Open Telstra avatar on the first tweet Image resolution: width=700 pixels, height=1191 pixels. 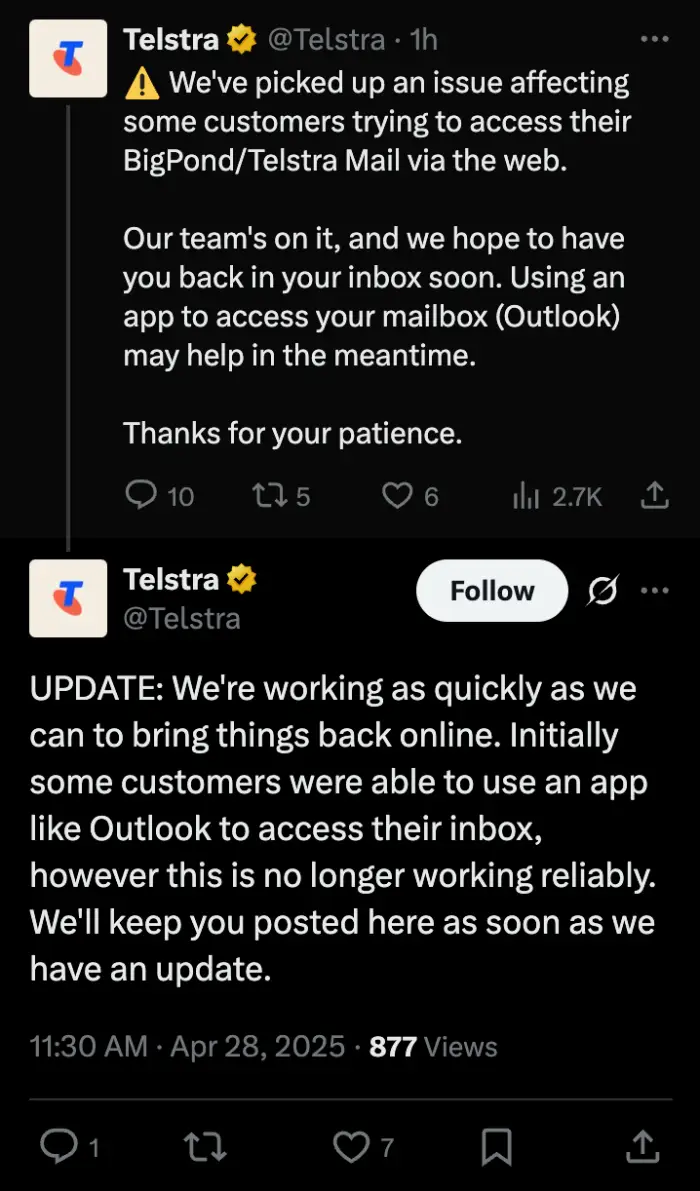tap(68, 58)
